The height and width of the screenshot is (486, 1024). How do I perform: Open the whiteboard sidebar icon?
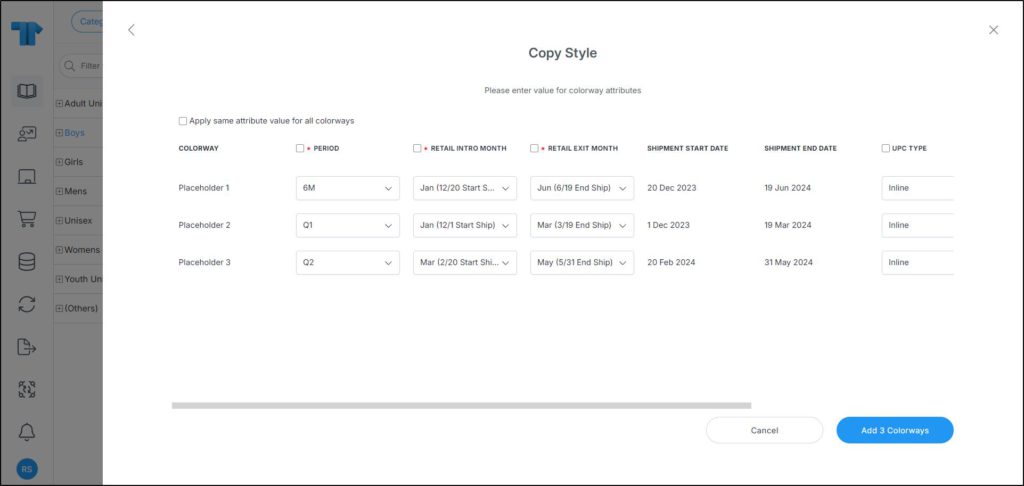(x=27, y=176)
